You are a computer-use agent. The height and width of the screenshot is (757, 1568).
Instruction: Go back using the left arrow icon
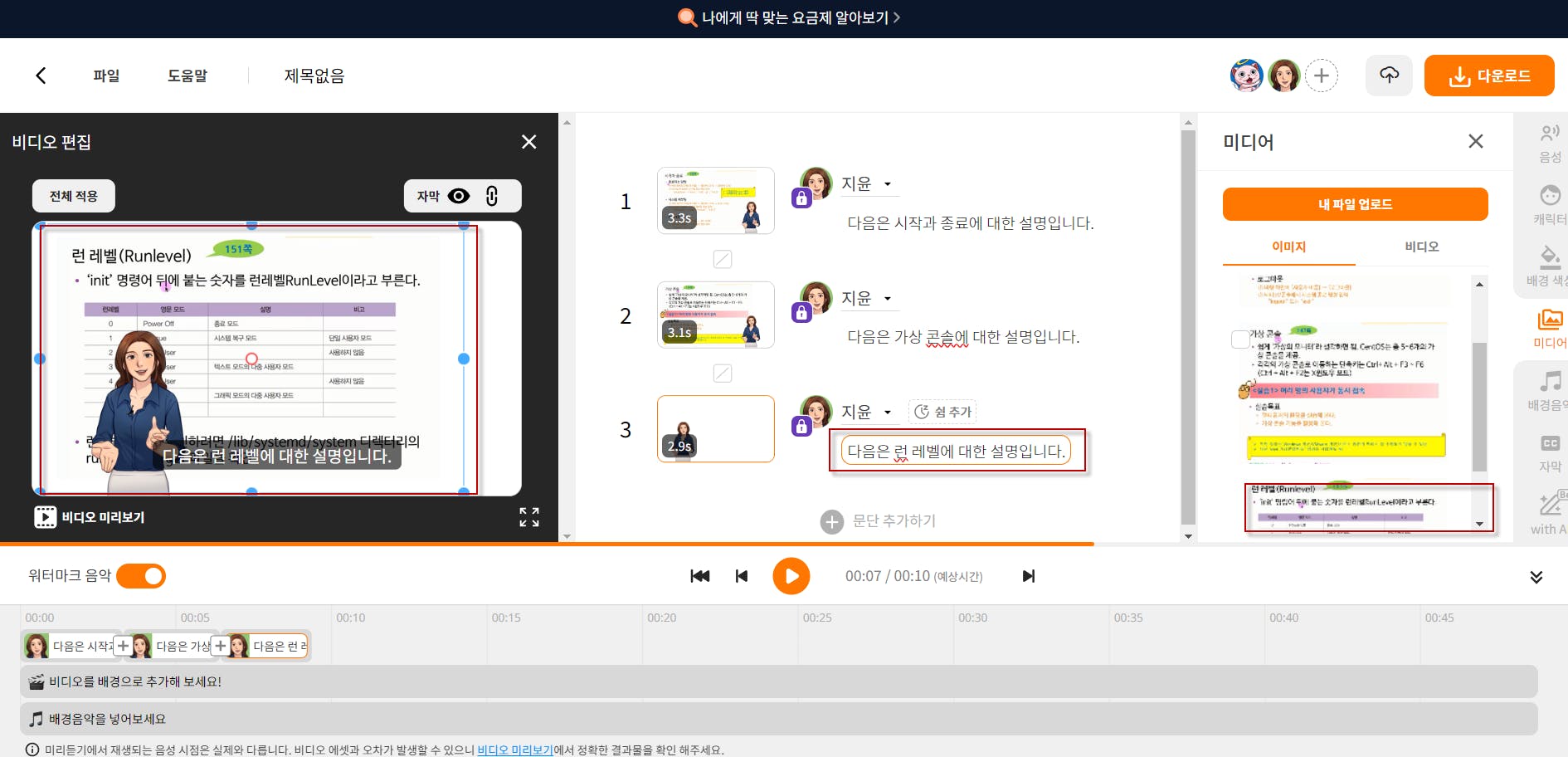[x=41, y=76]
